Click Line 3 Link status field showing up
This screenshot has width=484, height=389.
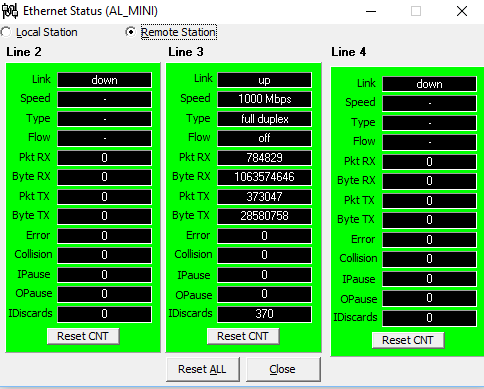265,80
